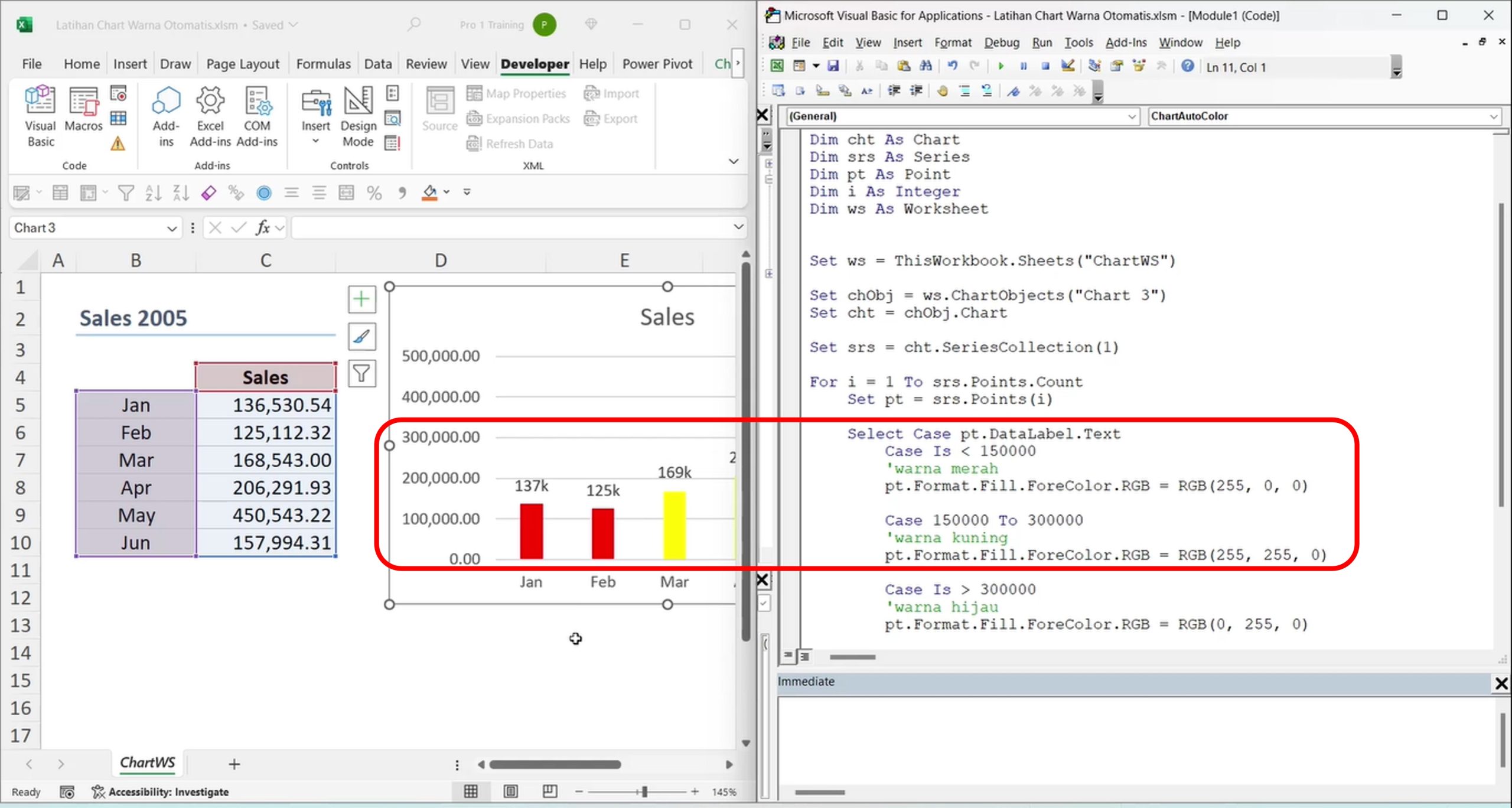Select the ChartWS sheet tab
1512x808 pixels.
click(x=147, y=763)
